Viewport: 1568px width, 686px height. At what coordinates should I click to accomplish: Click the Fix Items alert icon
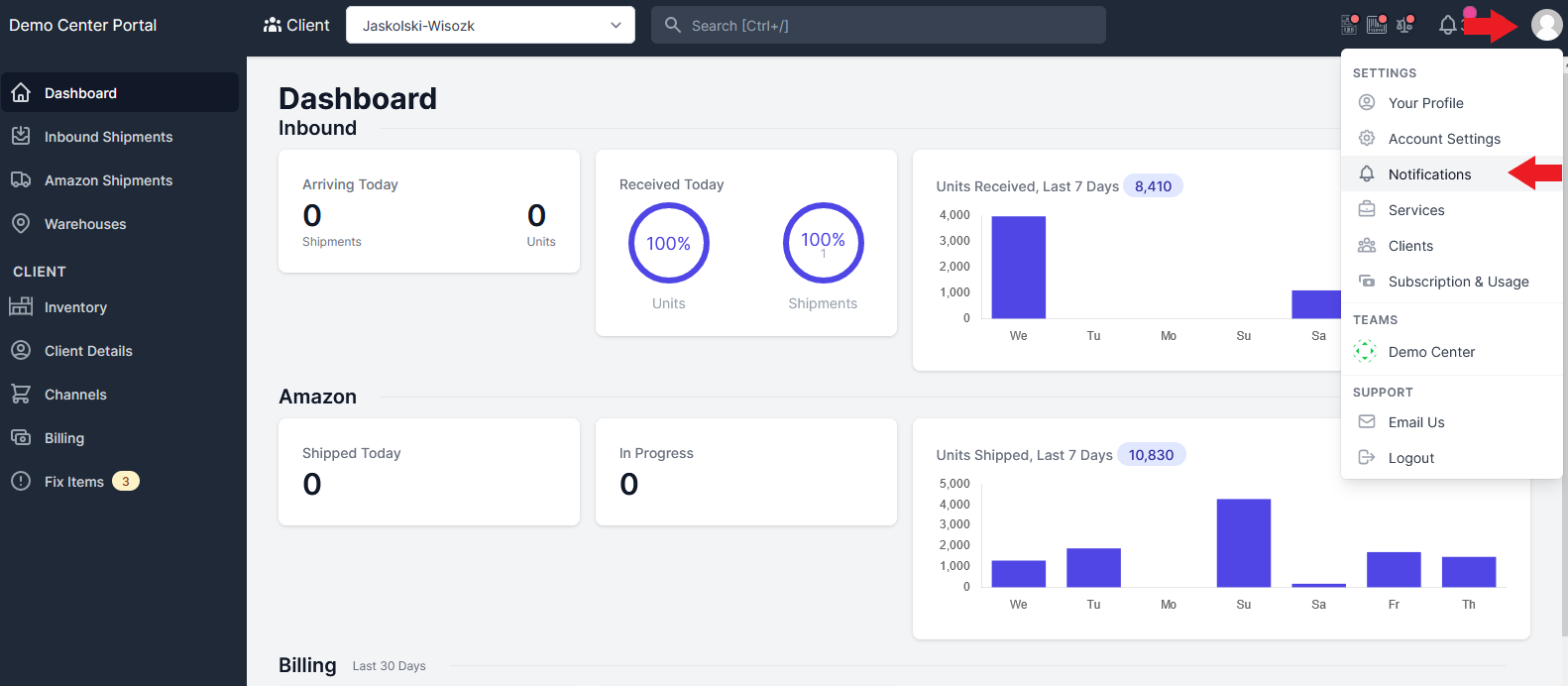point(21,481)
